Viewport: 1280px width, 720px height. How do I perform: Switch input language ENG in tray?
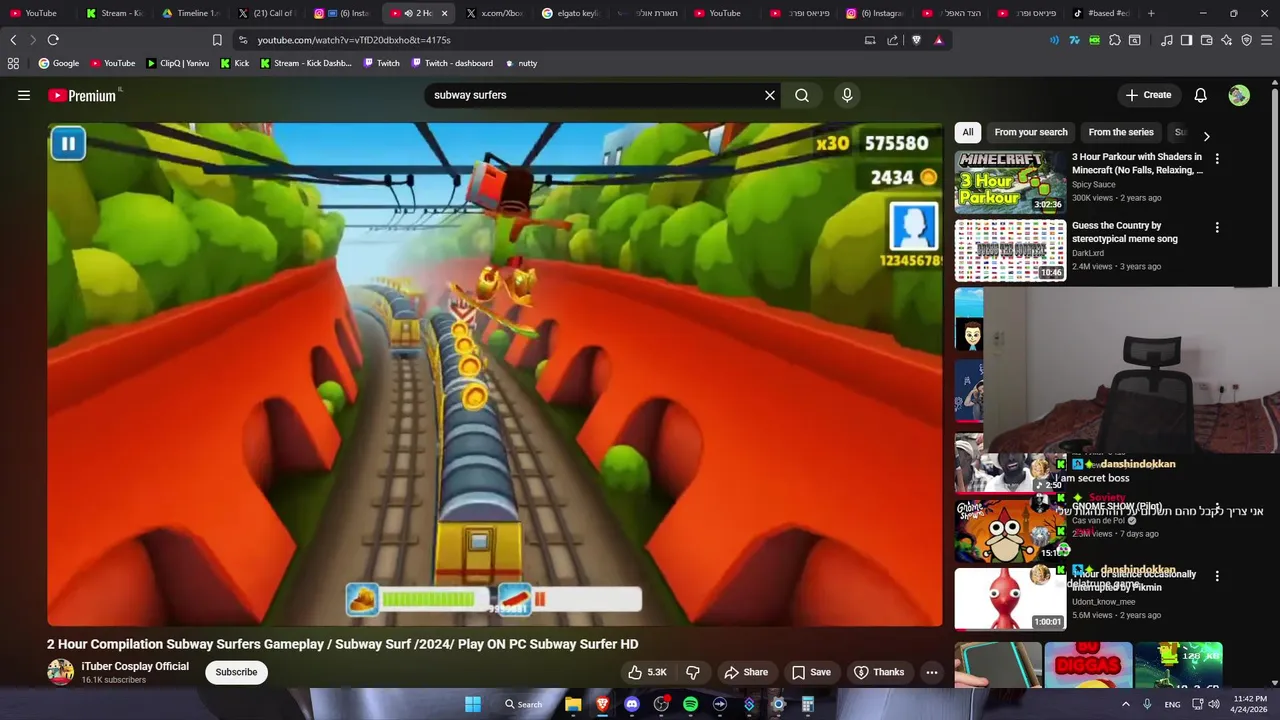click(x=1172, y=704)
